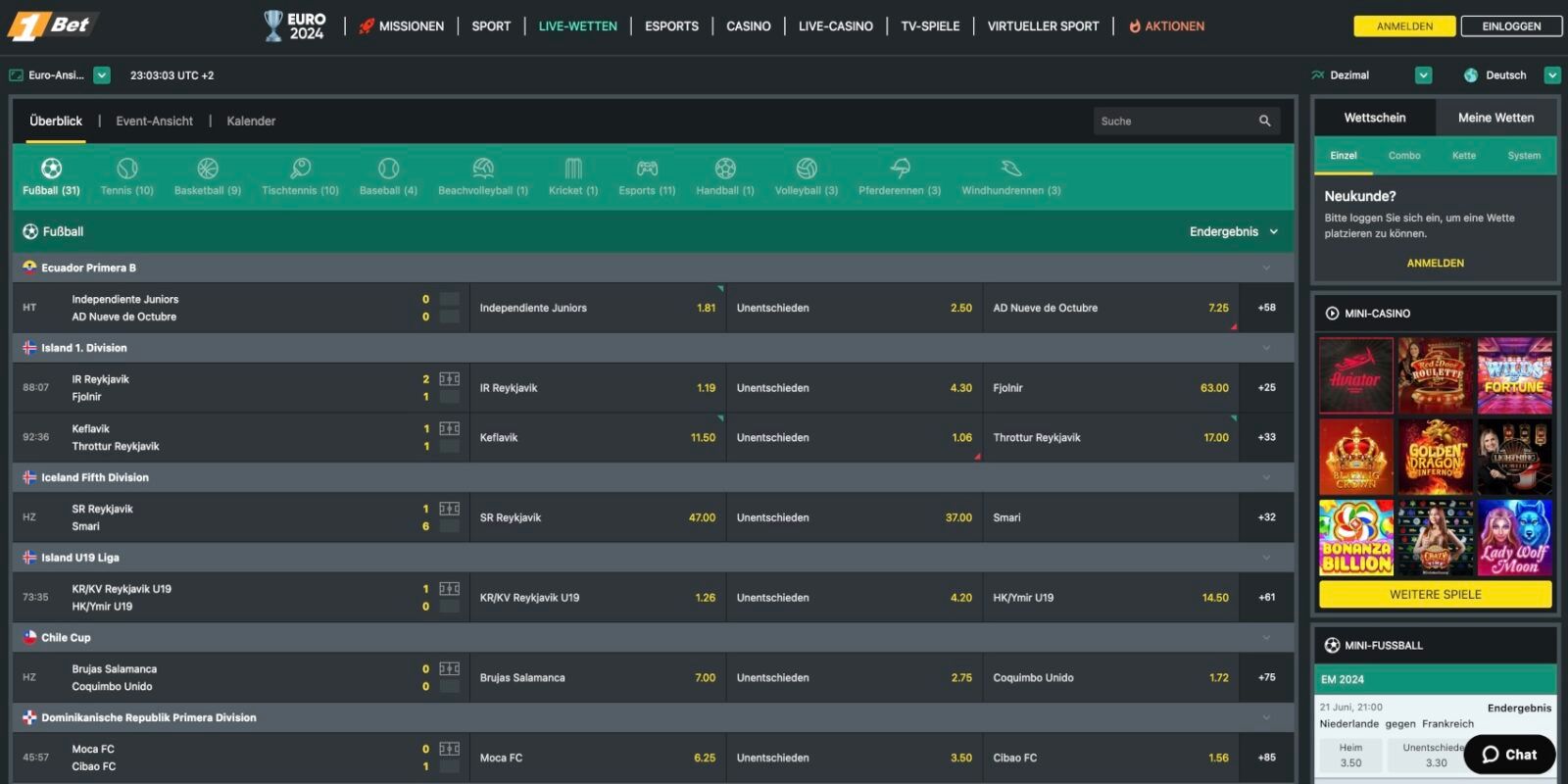Select Einzel bet type
This screenshot has height=784, width=1568.
click(1343, 156)
